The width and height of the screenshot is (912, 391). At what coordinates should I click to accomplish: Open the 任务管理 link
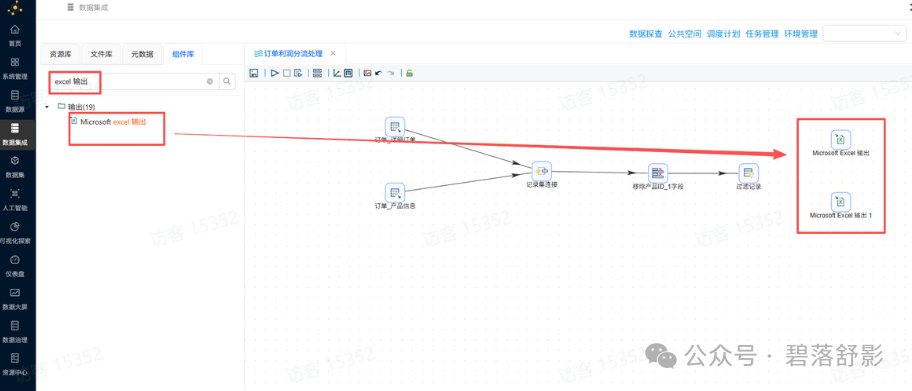762,34
